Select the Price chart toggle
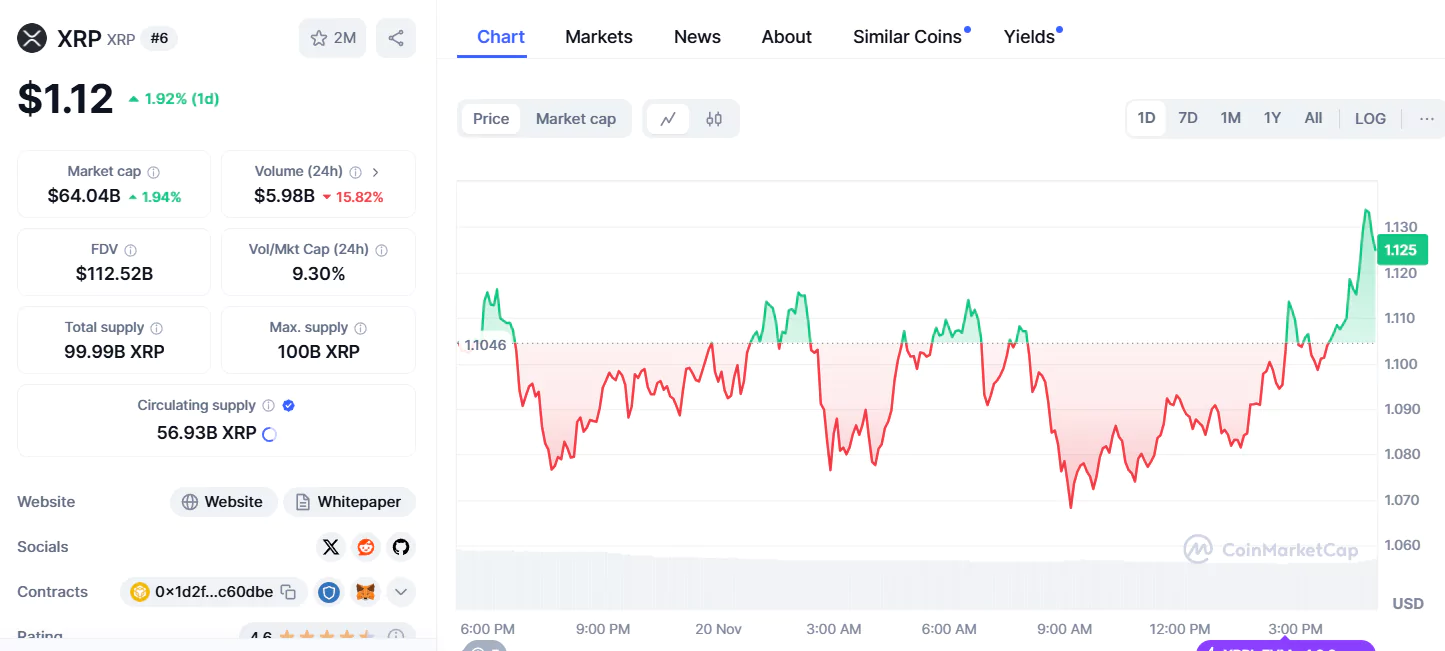The width and height of the screenshot is (1445, 651). (491, 119)
